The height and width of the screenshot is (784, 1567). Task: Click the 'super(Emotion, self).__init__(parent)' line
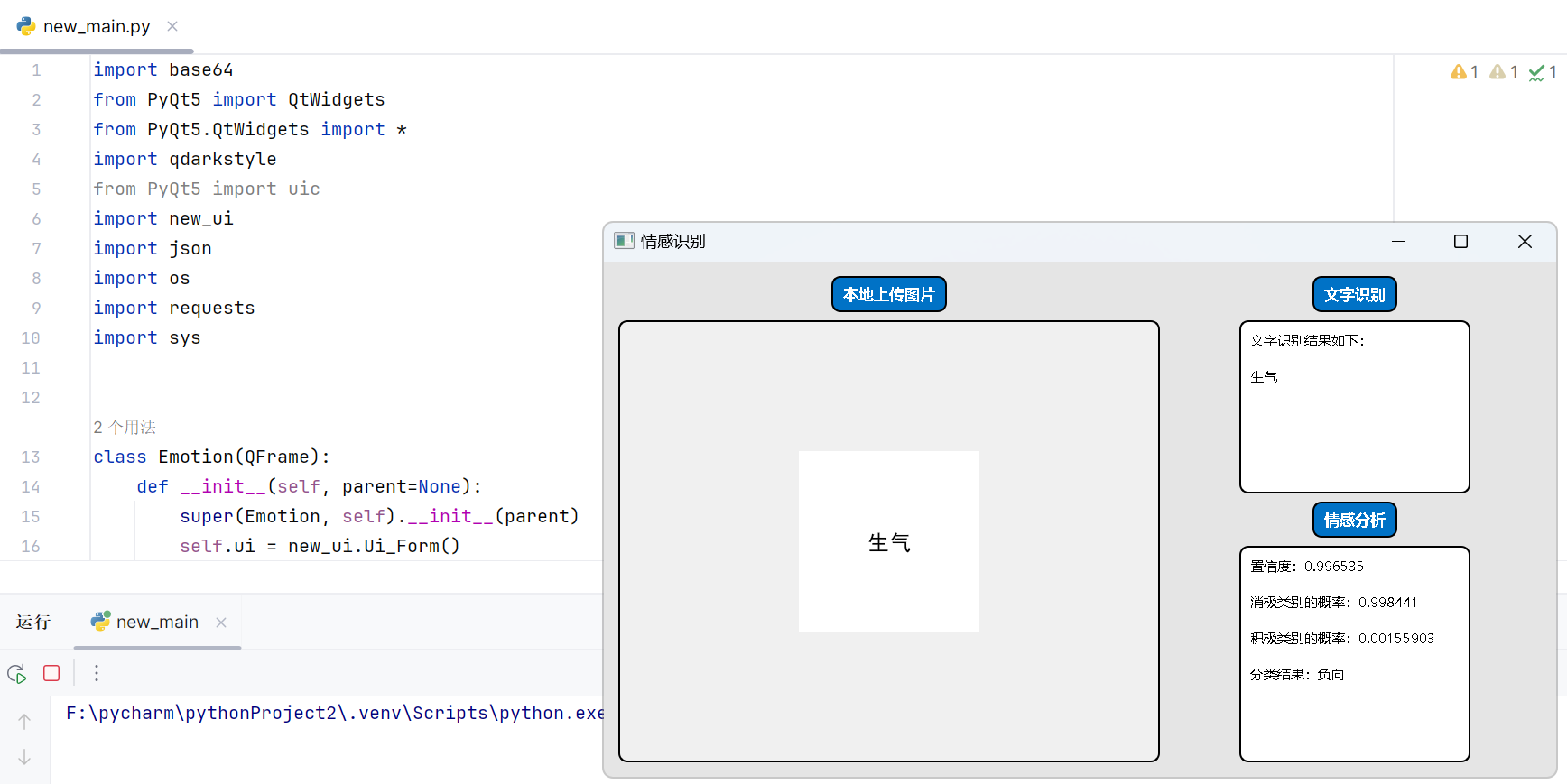click(379, 516)
